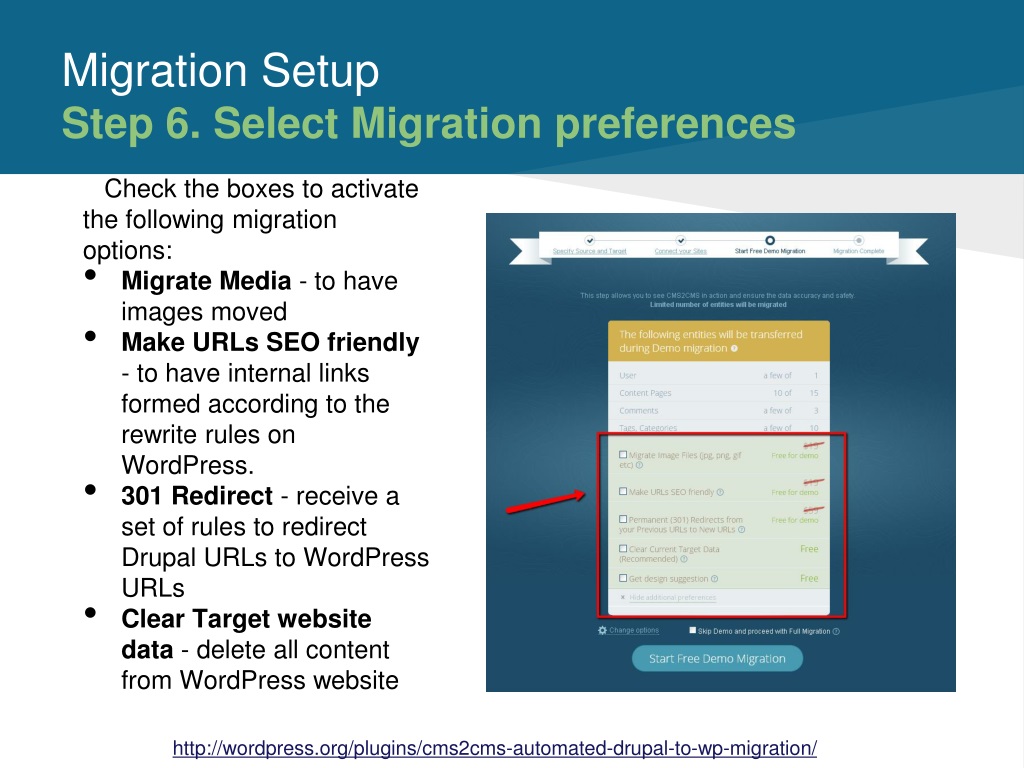Select the 'Comments' row label
The image size is (1024, 768).
click(x=639, y=411)
